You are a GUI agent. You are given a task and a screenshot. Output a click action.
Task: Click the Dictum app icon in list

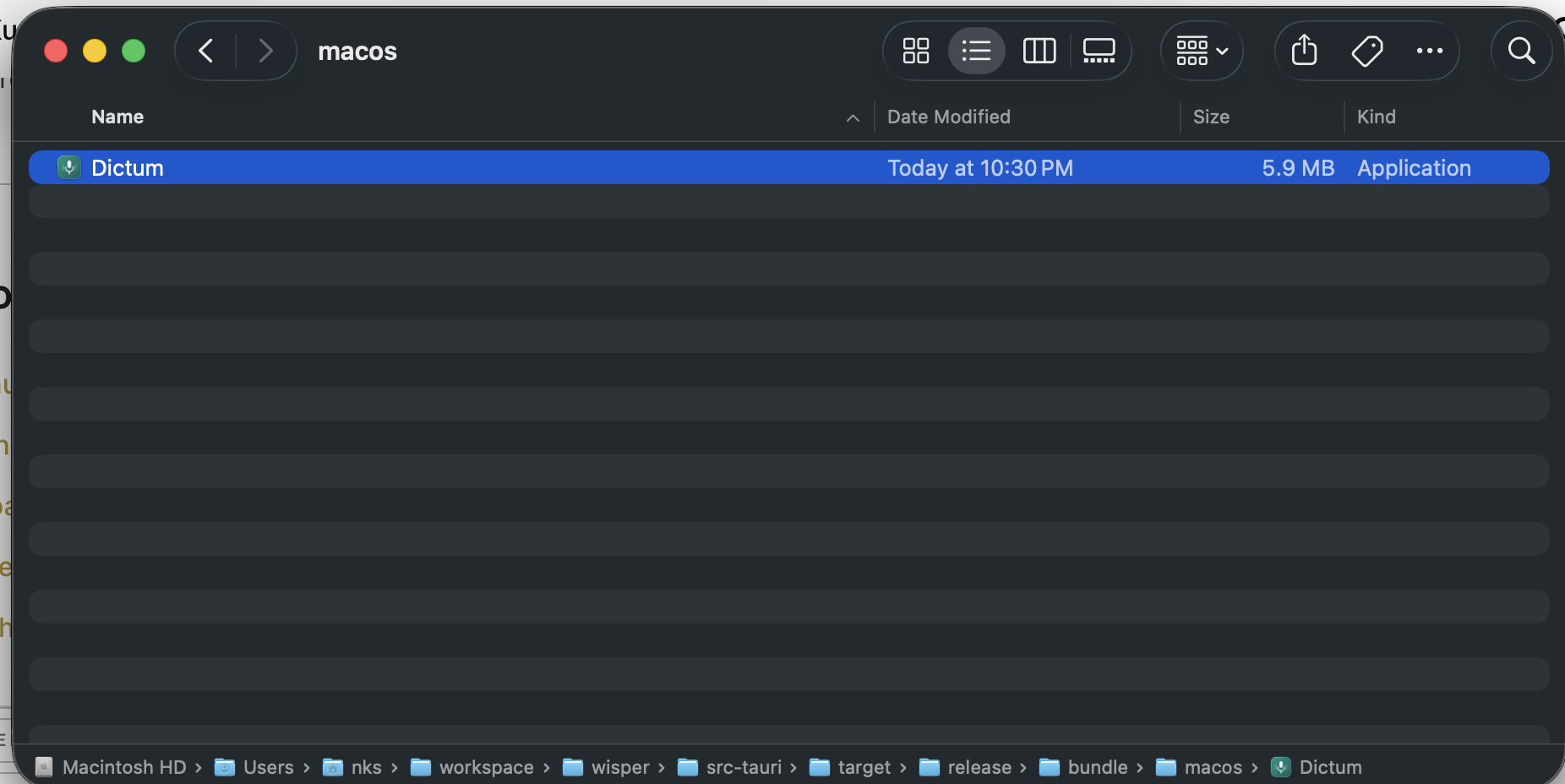pos(68,167)
